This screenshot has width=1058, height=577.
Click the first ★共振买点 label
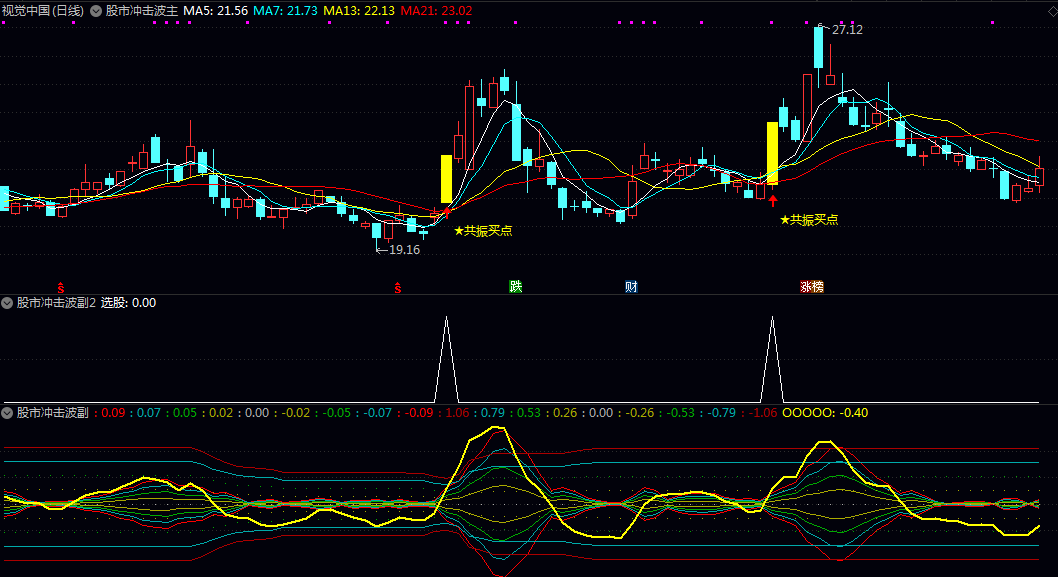(x=483, y=230)
